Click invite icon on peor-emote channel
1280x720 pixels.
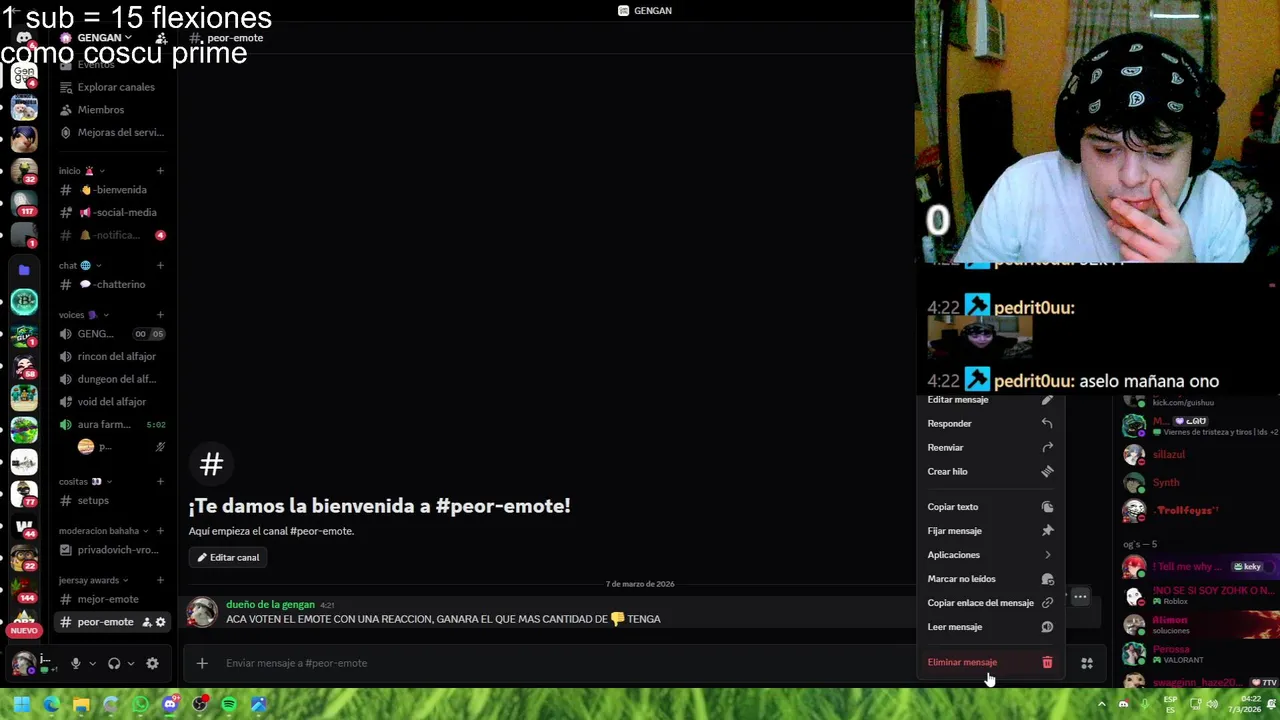[x=147, y=622]
